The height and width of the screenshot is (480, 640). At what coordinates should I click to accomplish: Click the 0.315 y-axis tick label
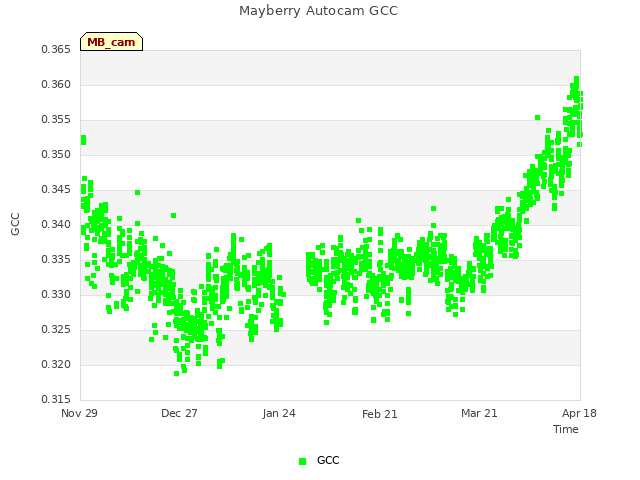click(x=56, y=399)
